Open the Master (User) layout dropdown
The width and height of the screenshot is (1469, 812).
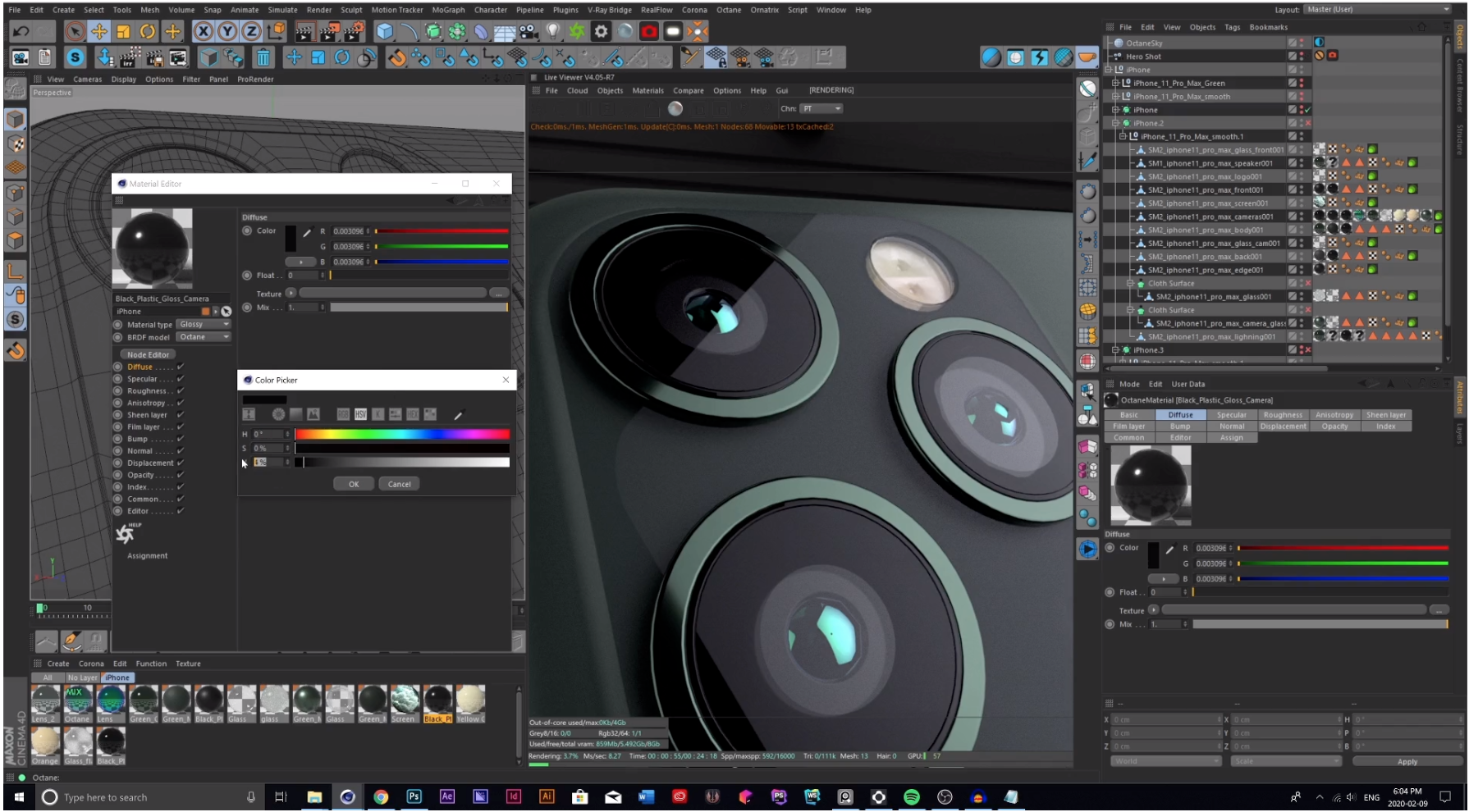pyautogui.click(x=1377, y=10)
